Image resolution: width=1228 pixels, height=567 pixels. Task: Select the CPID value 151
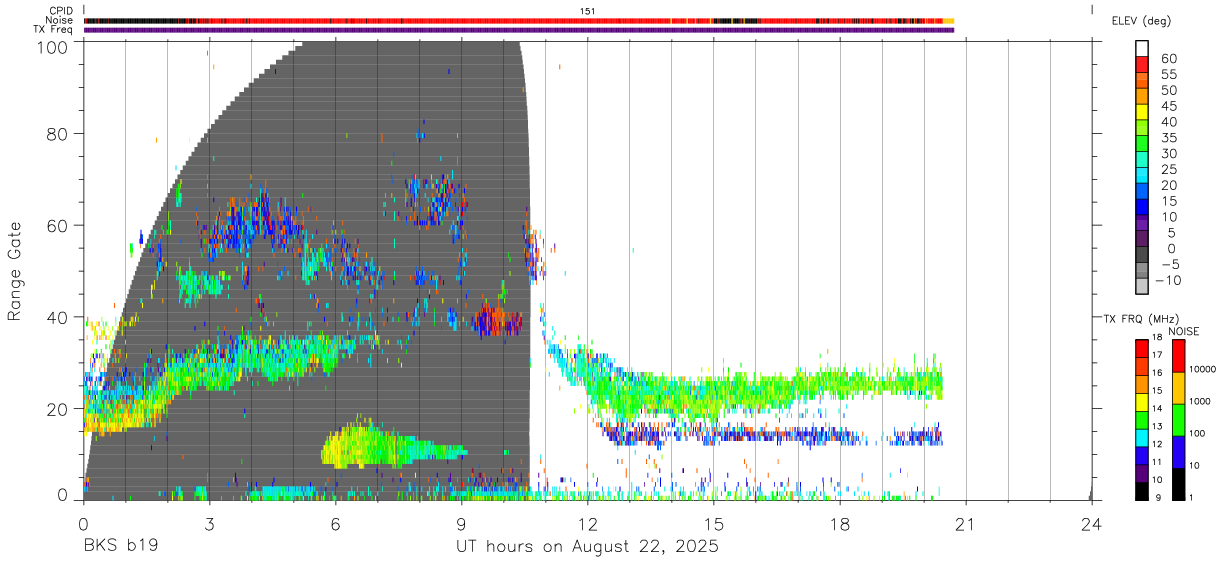[587, 10]
